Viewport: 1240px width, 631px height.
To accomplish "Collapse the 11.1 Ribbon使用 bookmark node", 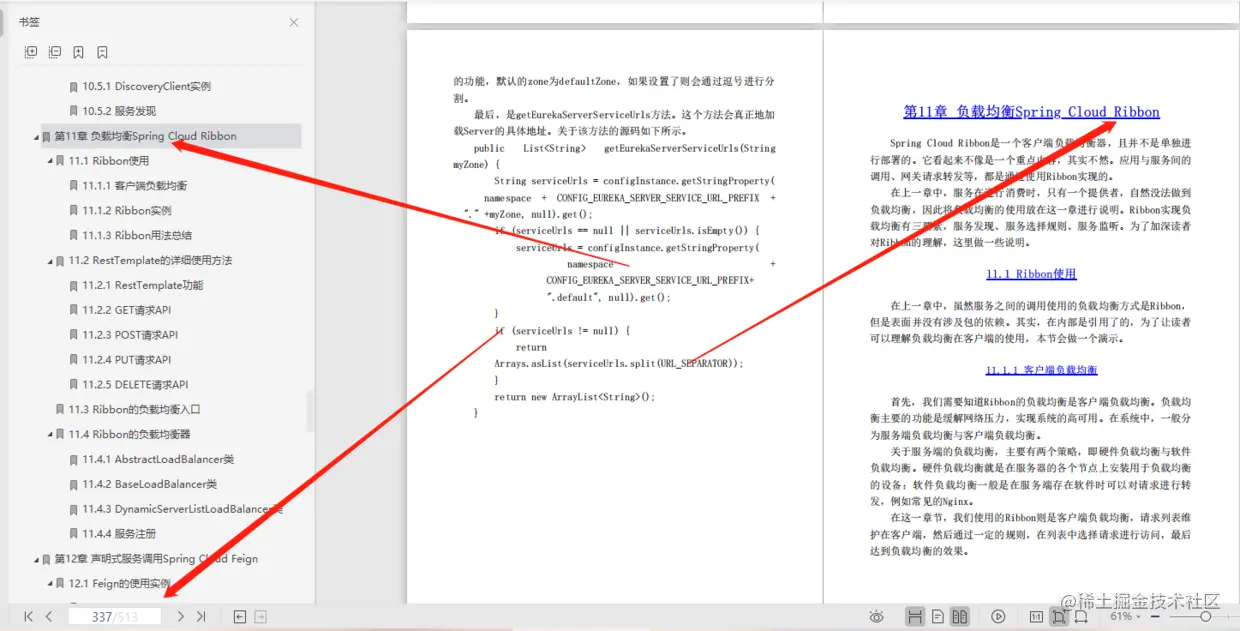I will 51,161.
